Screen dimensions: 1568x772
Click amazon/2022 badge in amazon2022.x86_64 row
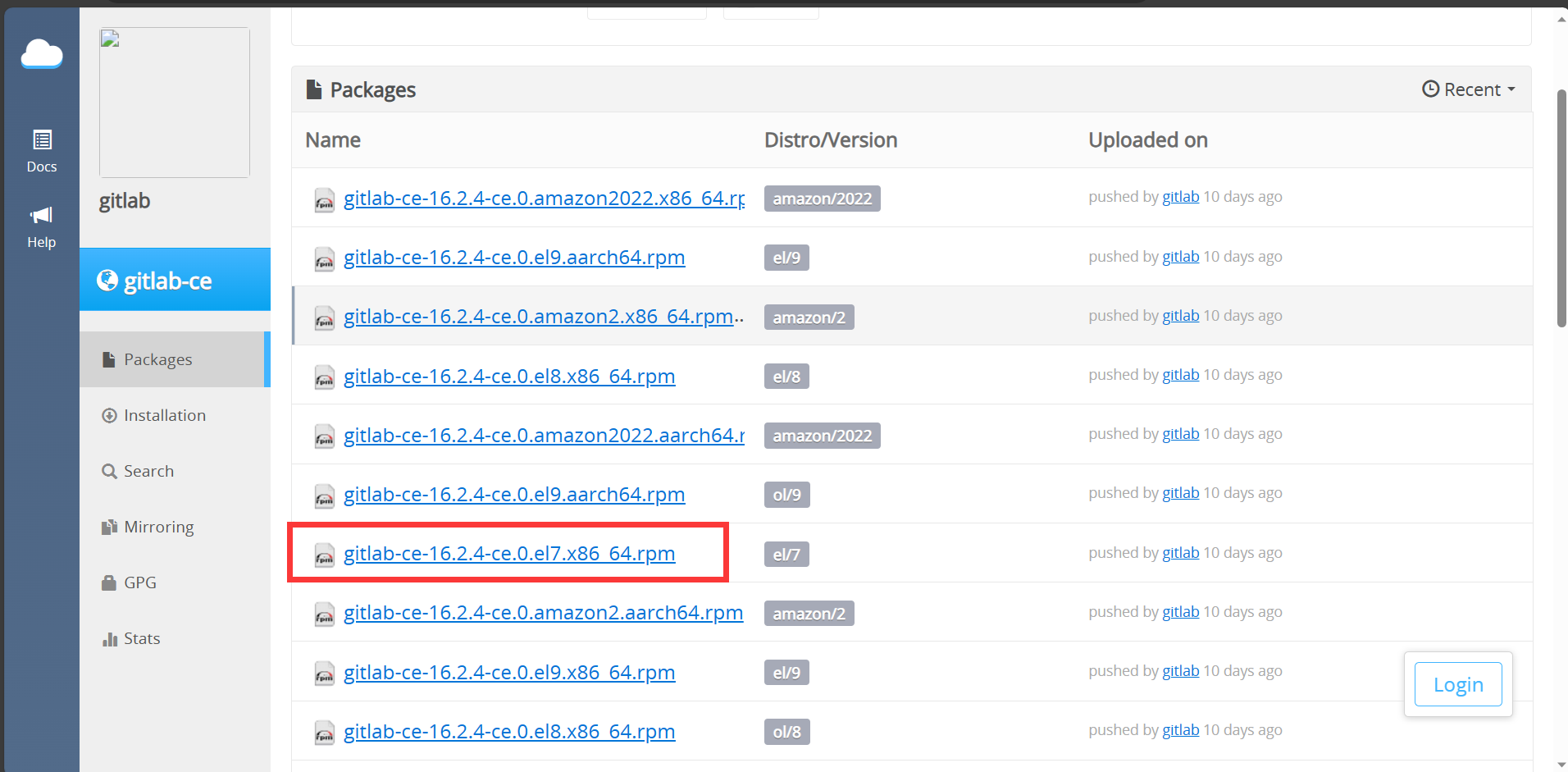[x=822, y=199]
